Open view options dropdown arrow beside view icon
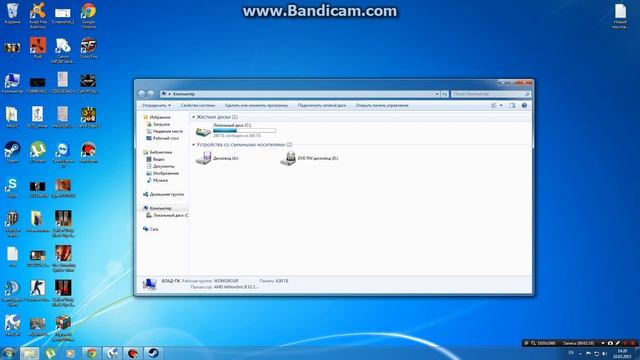640x360 pixels. click(501, 105)
